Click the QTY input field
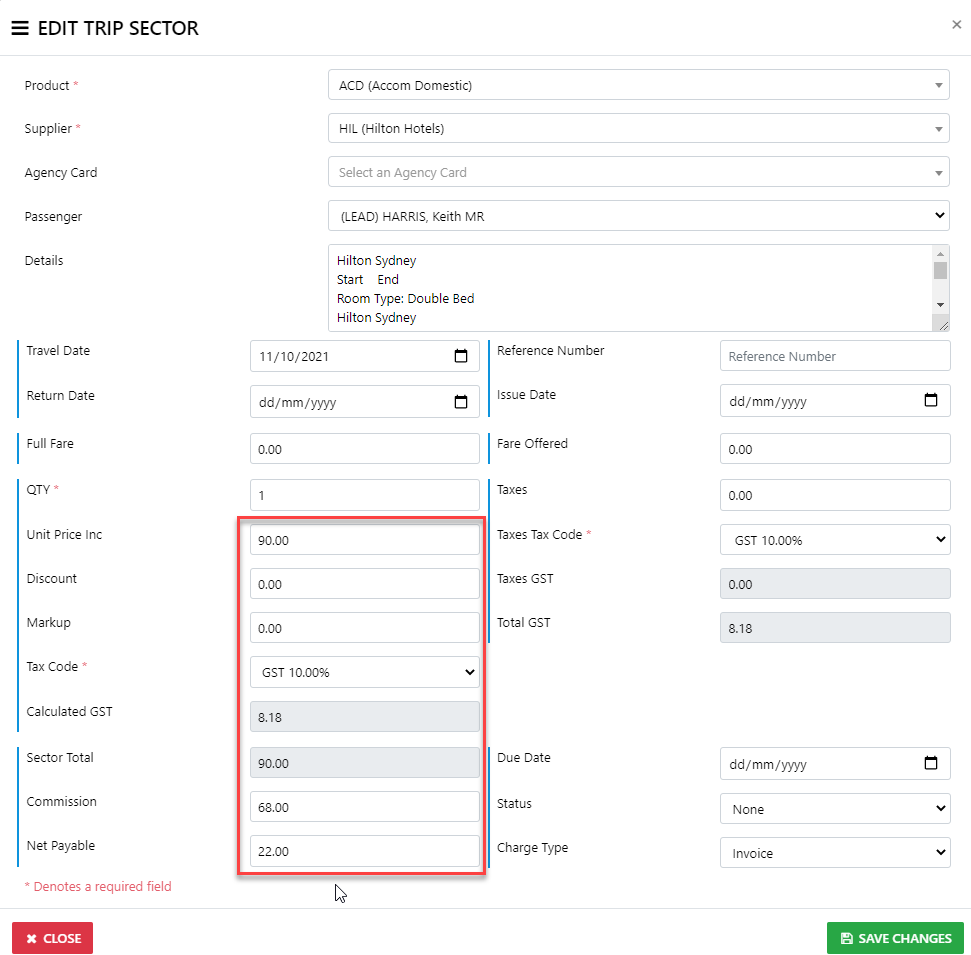Viewport: 971px width, 955px height. point(365,495)
